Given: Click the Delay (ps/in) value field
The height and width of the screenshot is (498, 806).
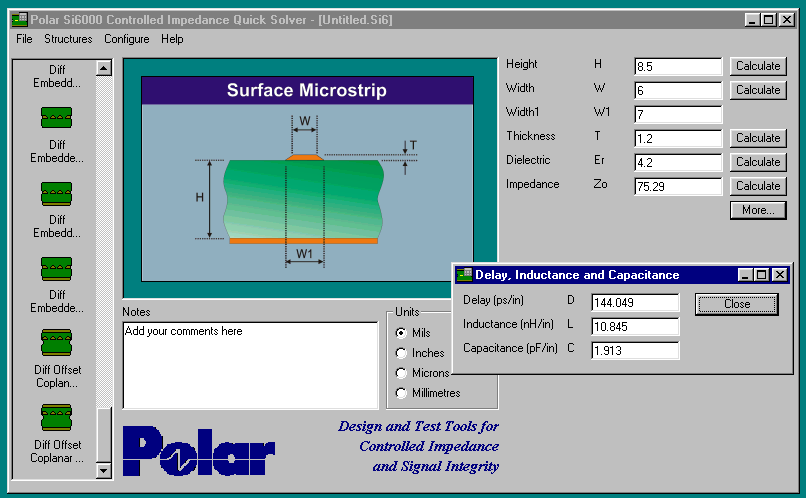Looking at the screenshot, I should click(x=635, y=303).
